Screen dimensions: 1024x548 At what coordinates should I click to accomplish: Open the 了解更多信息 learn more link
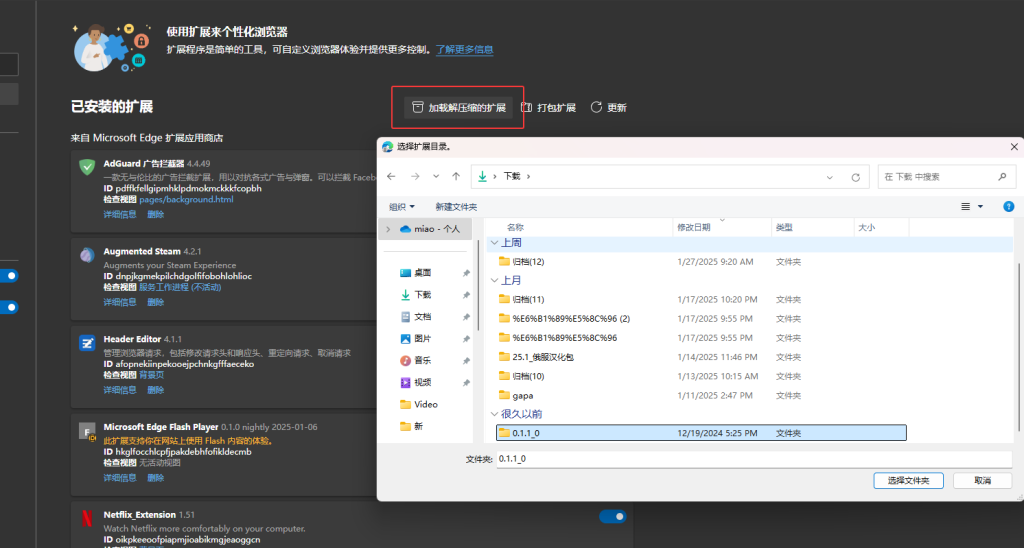point(464,50)
